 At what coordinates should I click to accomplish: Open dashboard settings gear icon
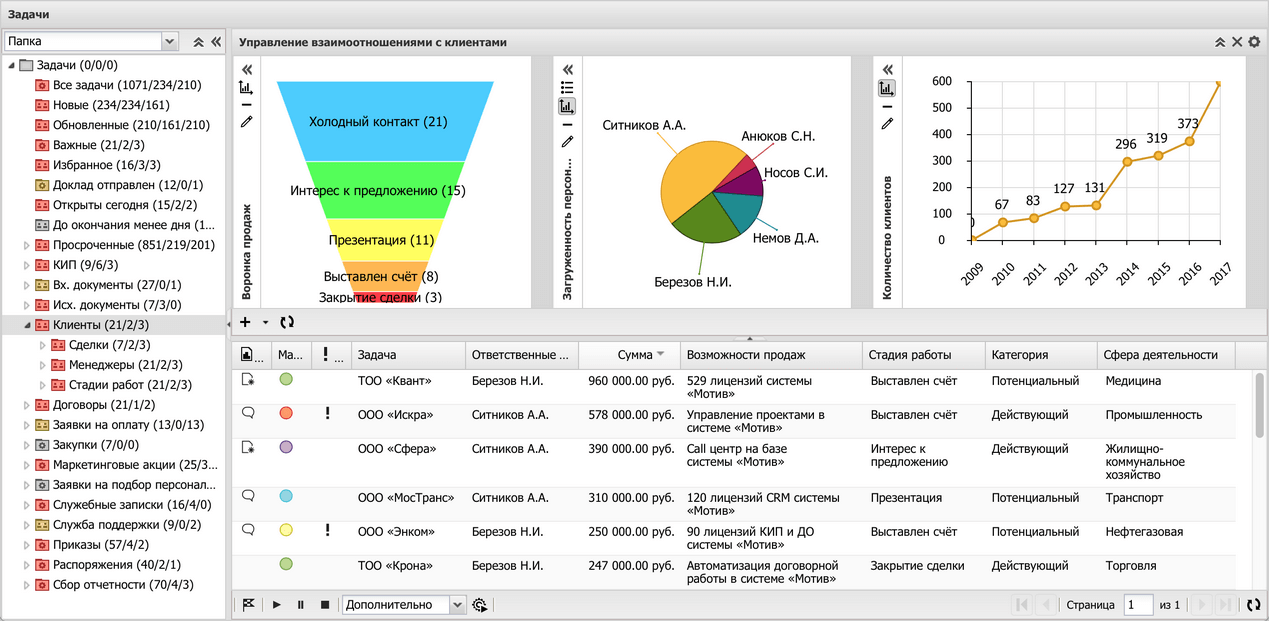[1254, 42]
